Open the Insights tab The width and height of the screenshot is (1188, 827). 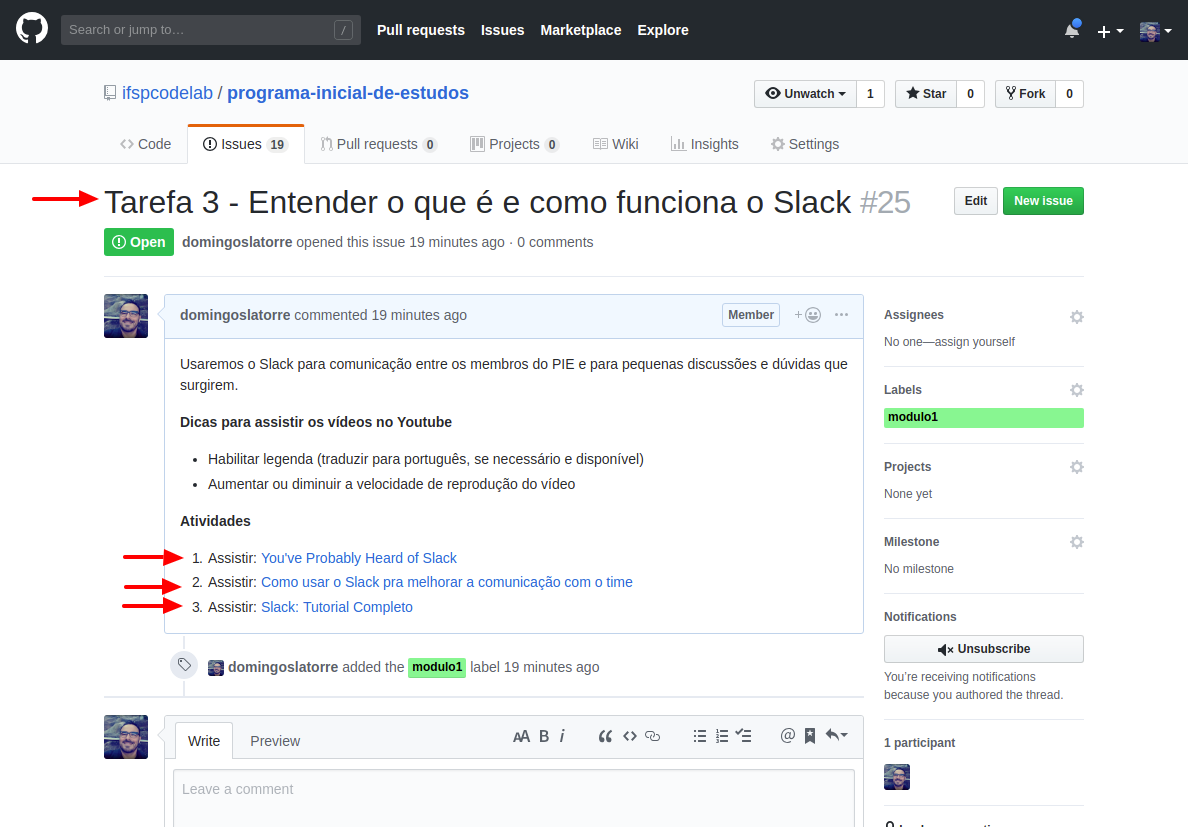pos(704,144)
